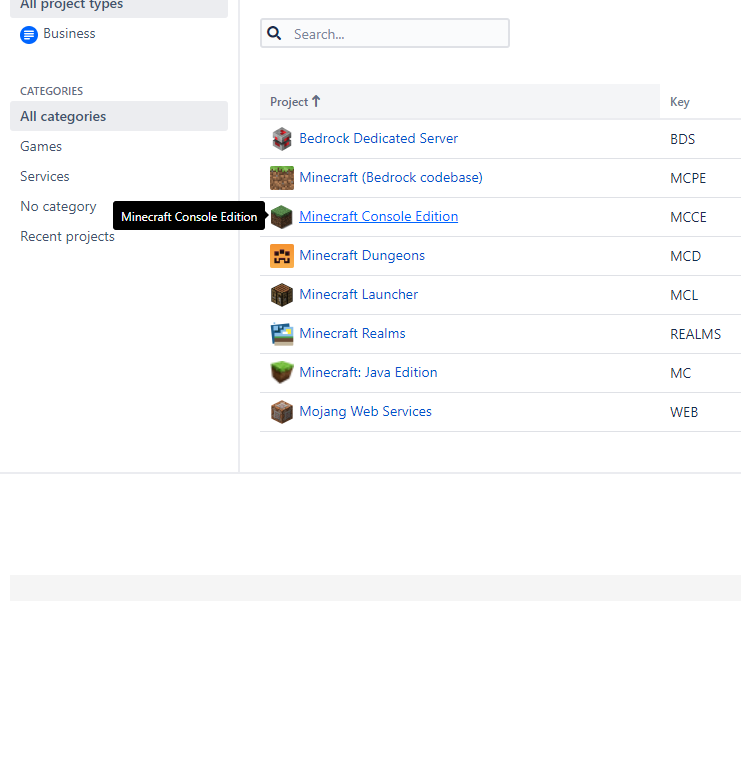This screenshot has width=741, height=773.
Task: Click the CATEGORIES section heading
Action: (51, 91)
